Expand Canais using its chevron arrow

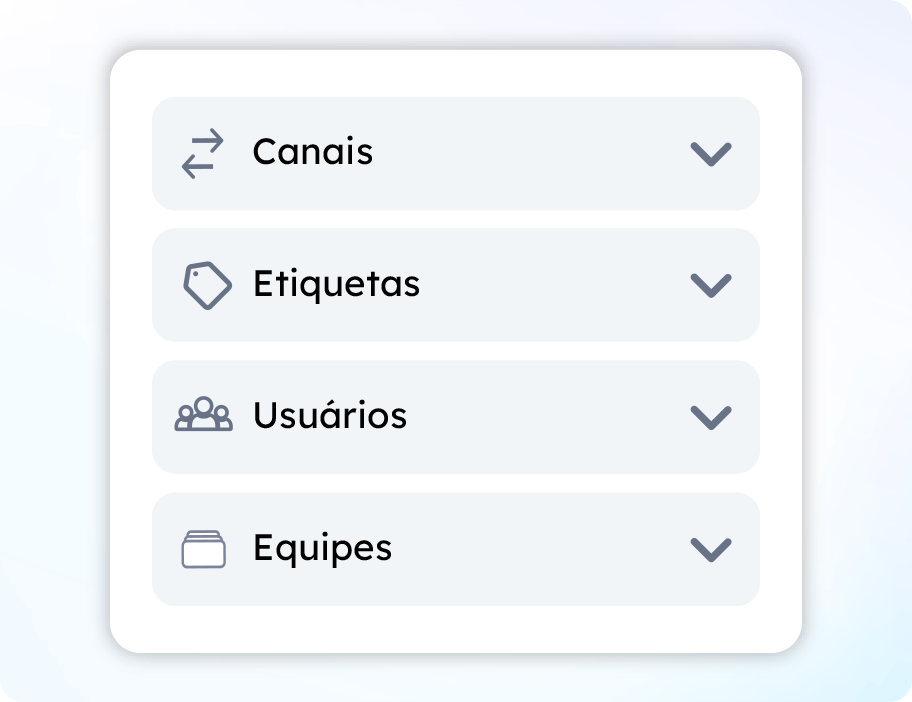pyautogui.click(x=711, y=154)
